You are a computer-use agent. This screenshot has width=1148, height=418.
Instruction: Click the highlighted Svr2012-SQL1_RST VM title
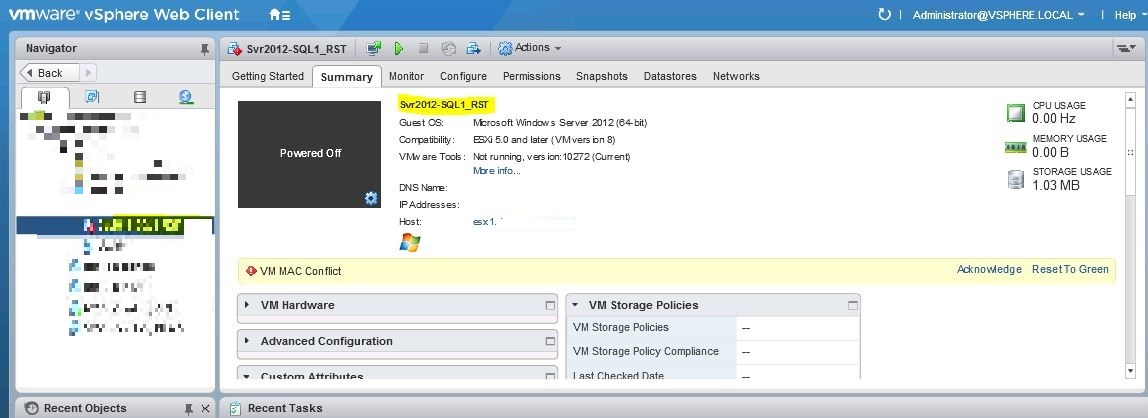click(444, 105)
